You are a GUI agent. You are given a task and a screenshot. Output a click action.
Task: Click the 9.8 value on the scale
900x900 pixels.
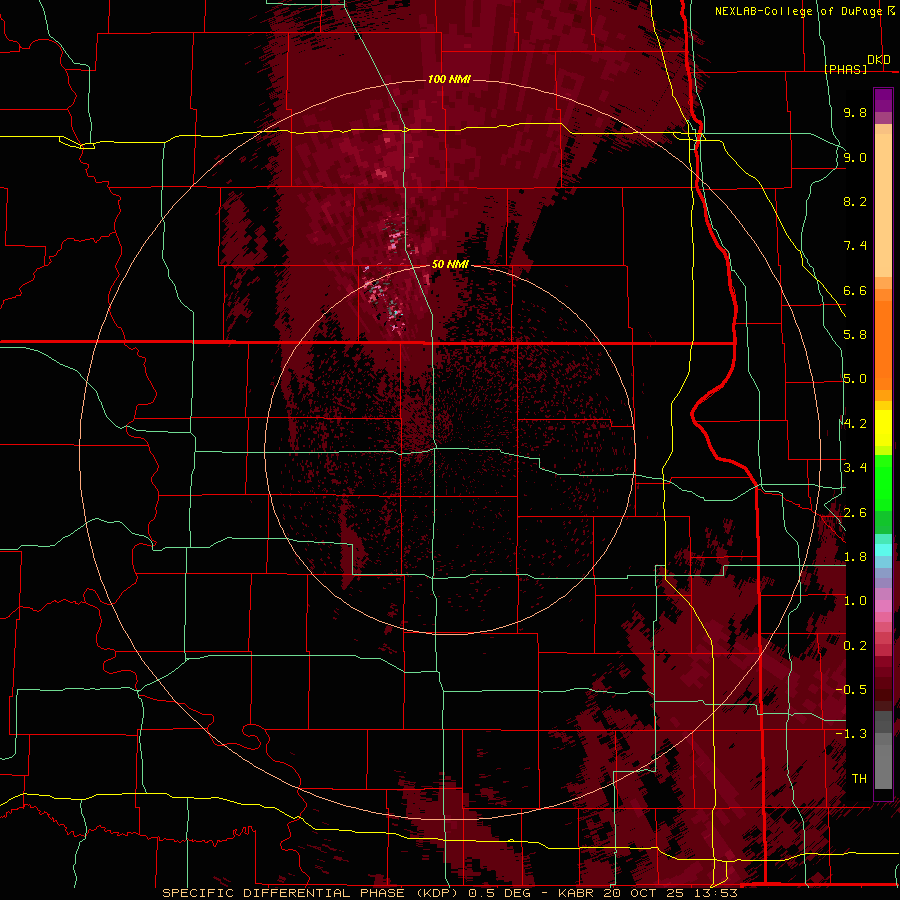[x=855, y=112]
